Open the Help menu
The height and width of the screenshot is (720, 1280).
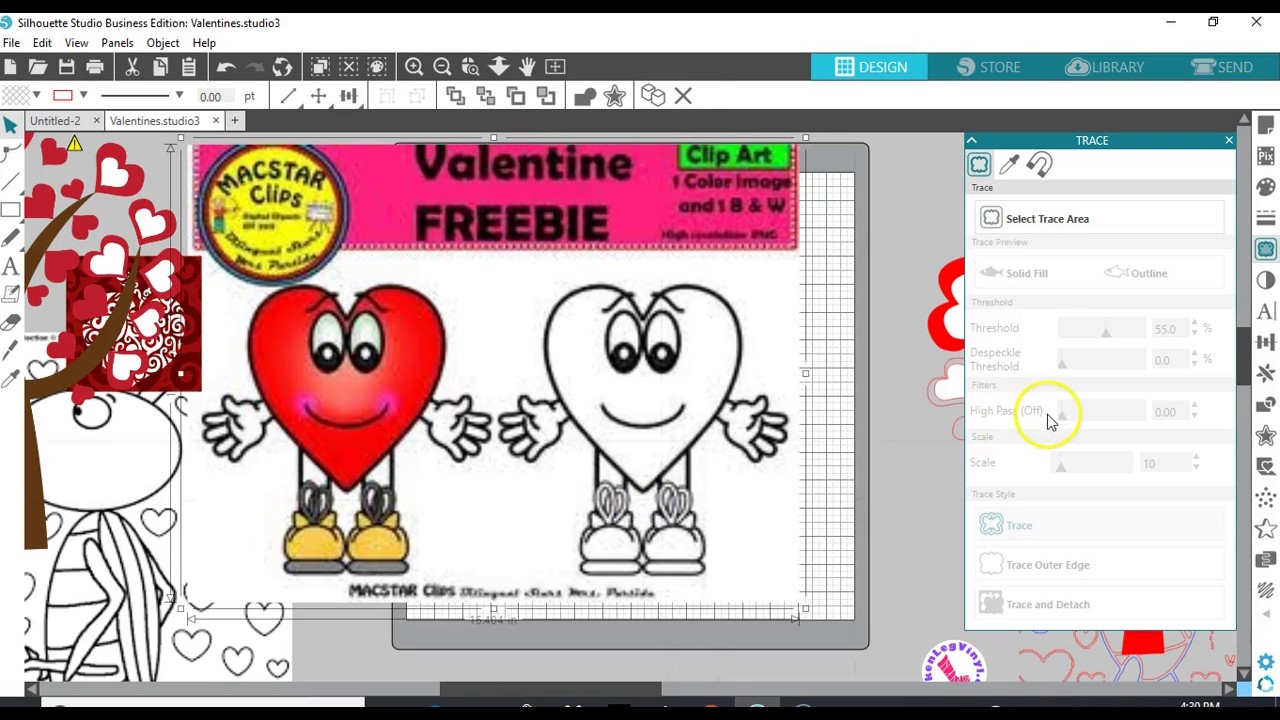(x=204, y=43)
